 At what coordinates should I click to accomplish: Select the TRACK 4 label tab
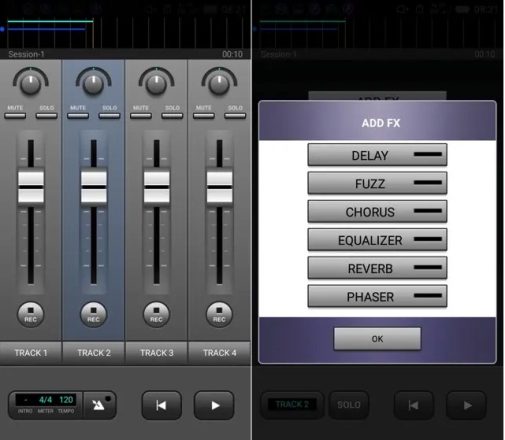pos(220,353)
